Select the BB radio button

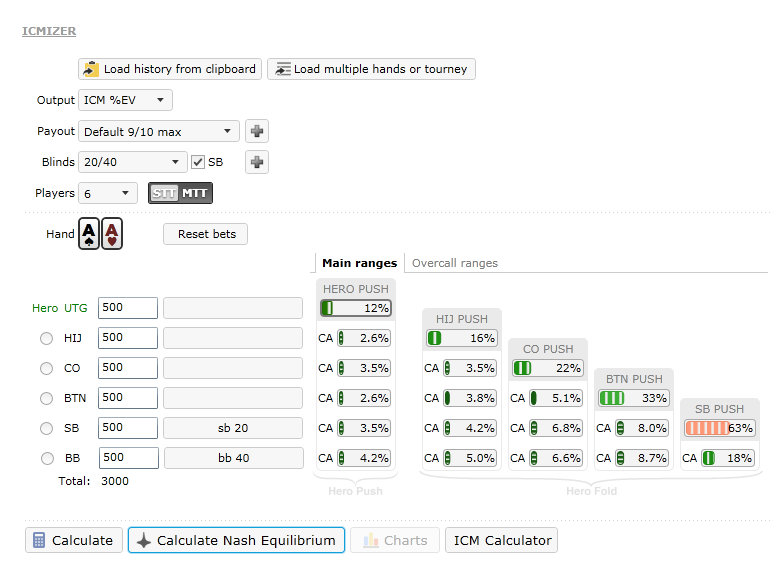coord(47,458)
